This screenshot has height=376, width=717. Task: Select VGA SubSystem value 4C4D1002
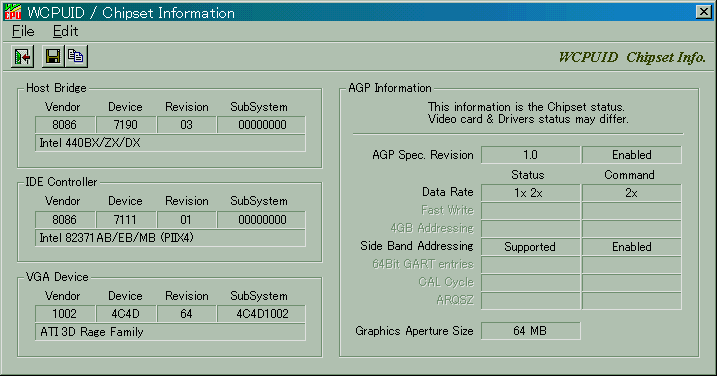[262, 314]
